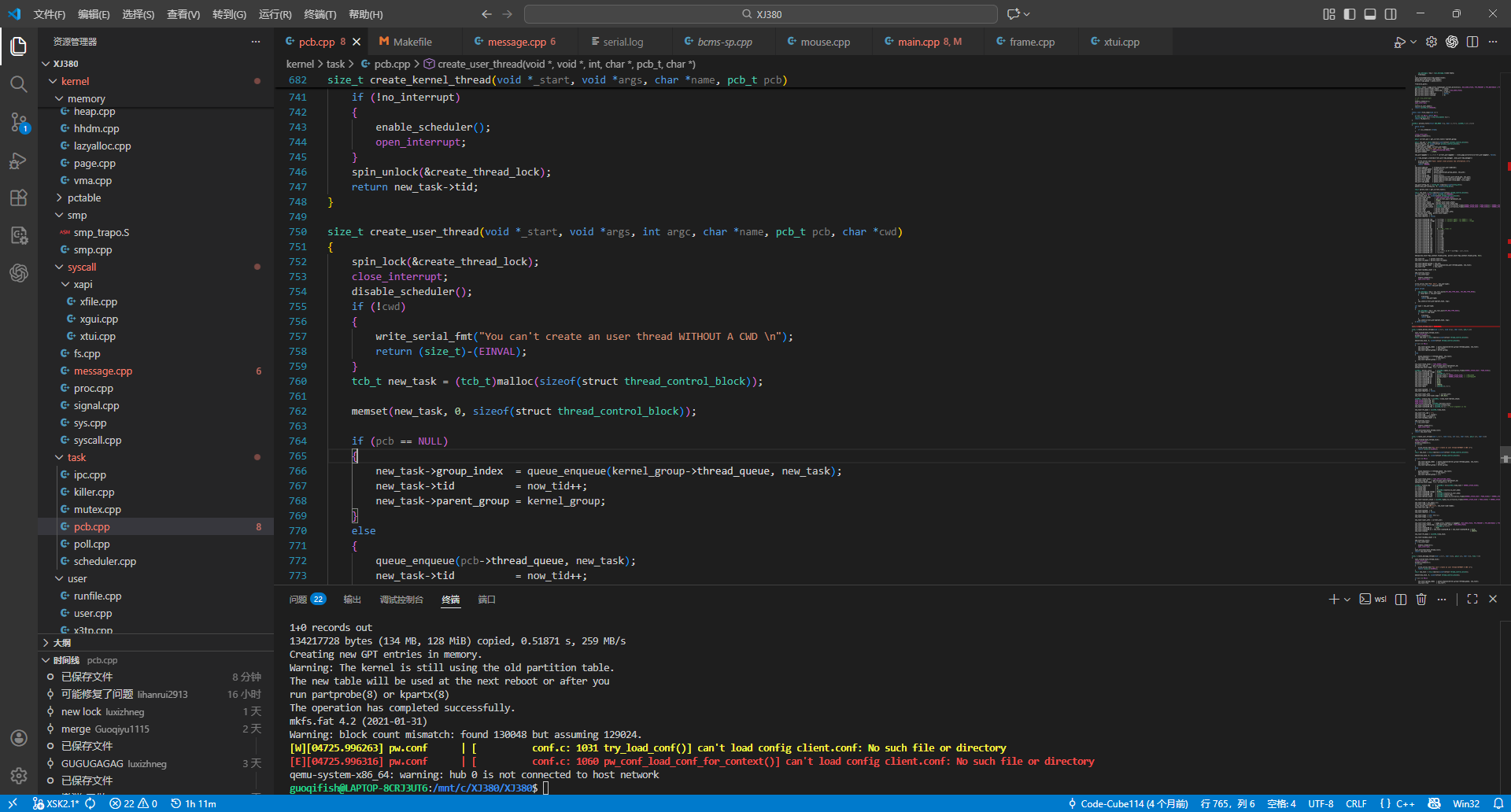
Task: Expand the pctable folder
Action: 83,198
